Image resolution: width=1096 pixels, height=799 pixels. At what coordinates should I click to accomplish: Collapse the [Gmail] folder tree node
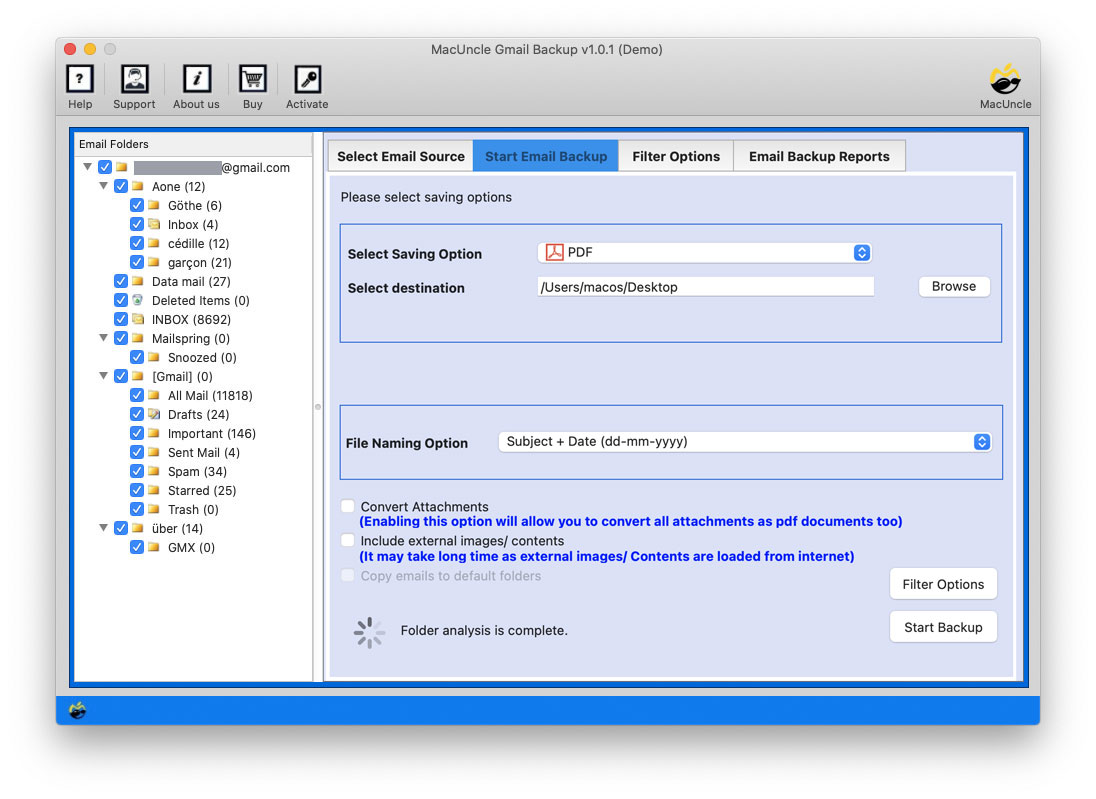[103, 377]
